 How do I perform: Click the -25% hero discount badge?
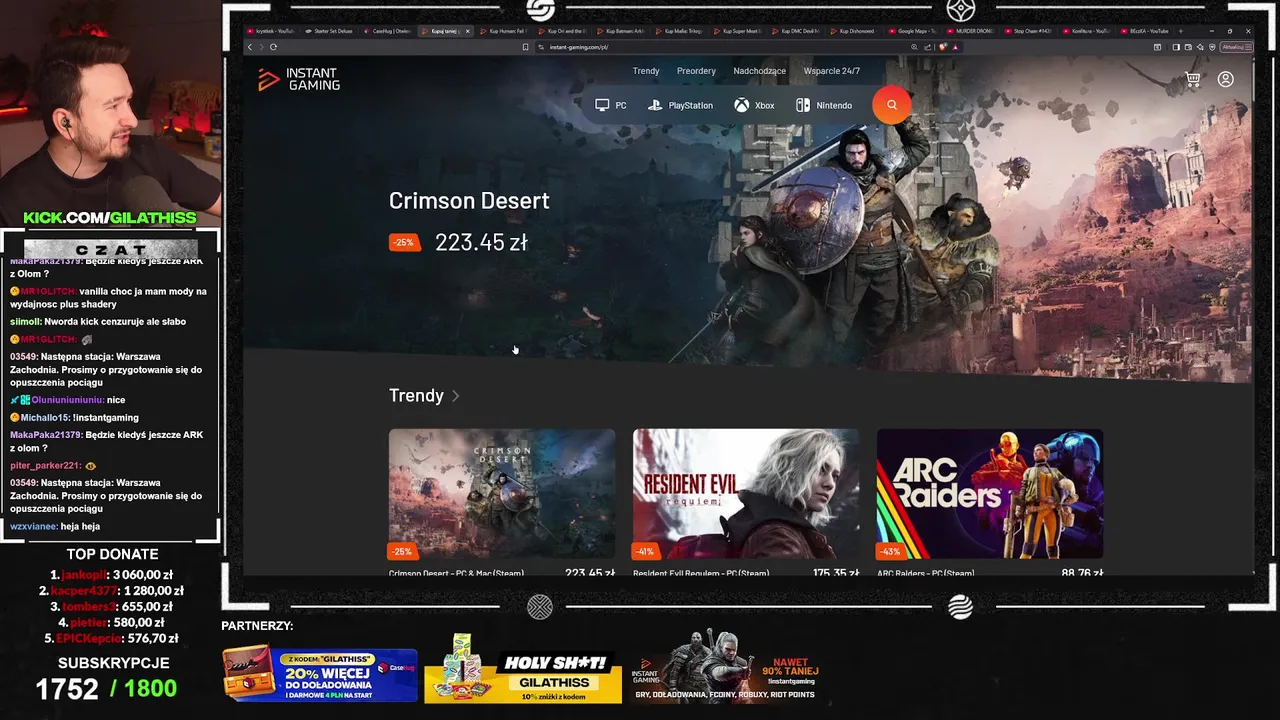404,242
